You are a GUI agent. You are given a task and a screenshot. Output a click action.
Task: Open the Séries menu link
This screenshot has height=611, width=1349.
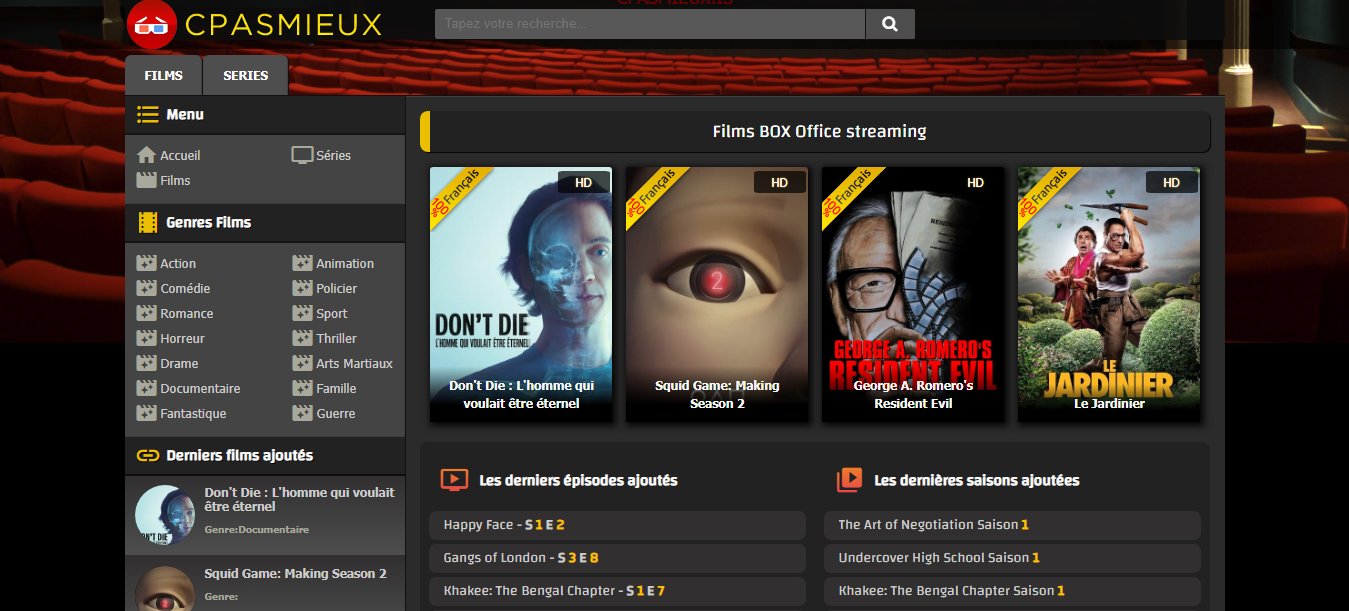coord(333,155)
